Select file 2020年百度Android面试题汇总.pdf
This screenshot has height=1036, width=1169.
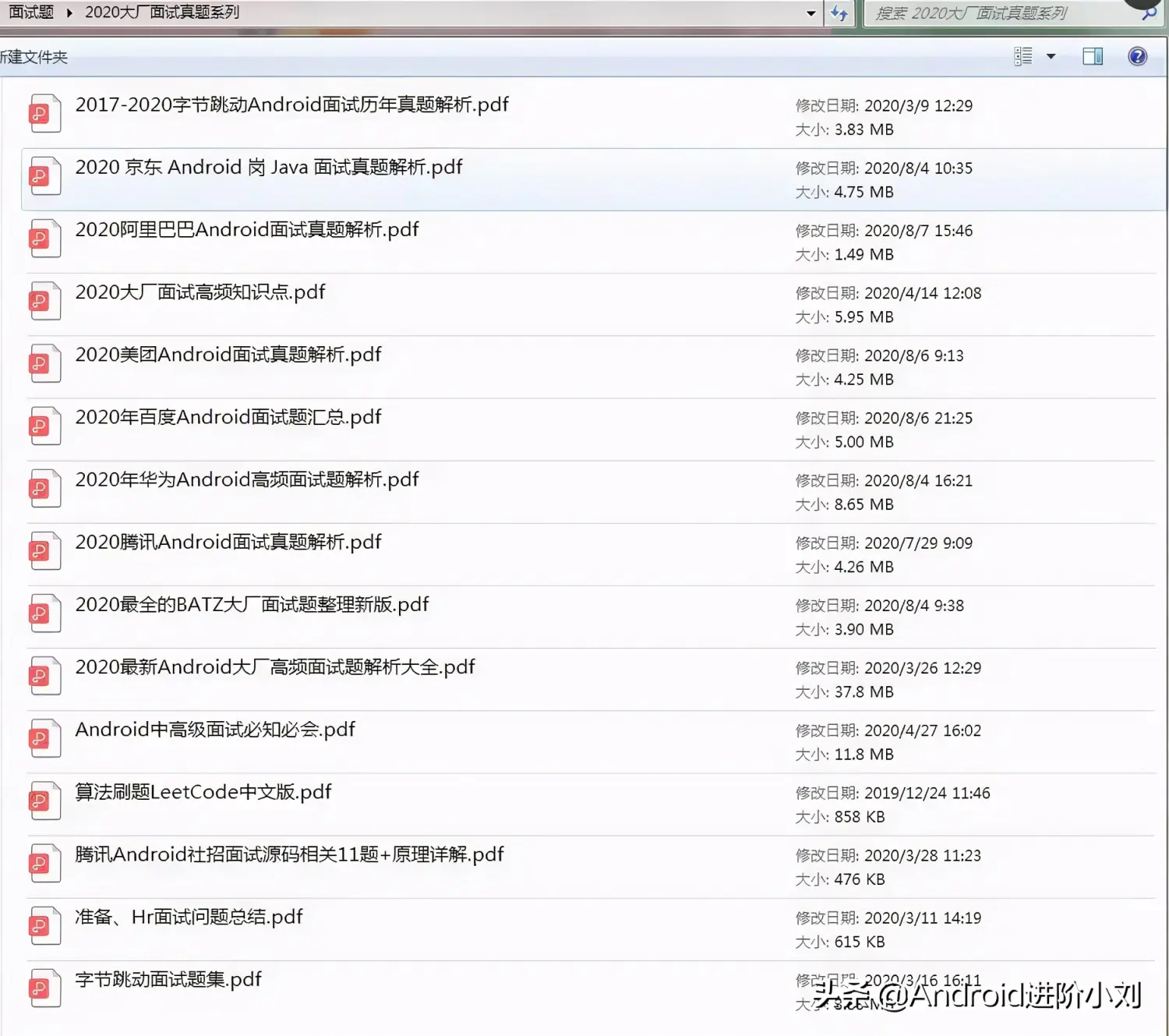228,416
